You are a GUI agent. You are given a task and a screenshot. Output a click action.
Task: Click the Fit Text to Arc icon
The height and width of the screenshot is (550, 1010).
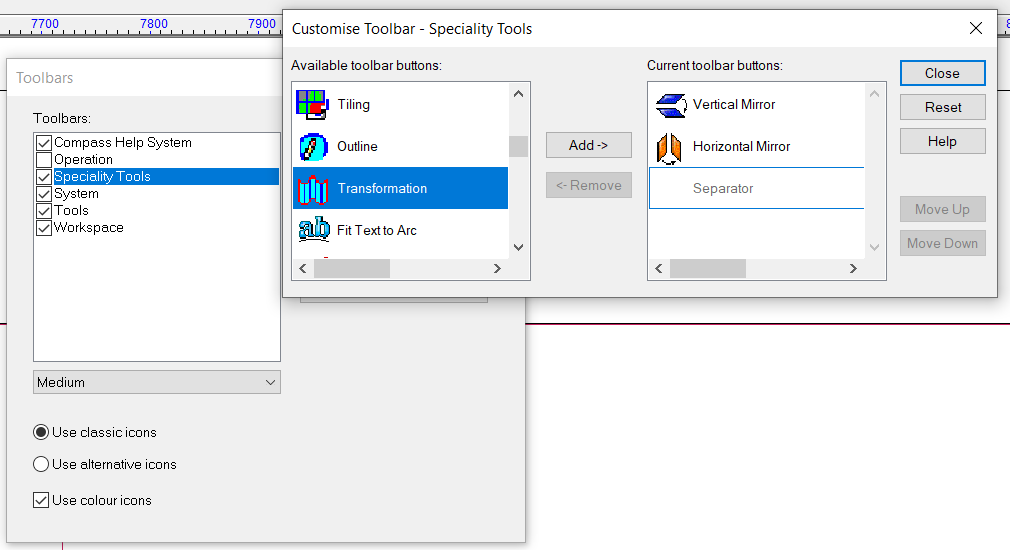(314, 230)
